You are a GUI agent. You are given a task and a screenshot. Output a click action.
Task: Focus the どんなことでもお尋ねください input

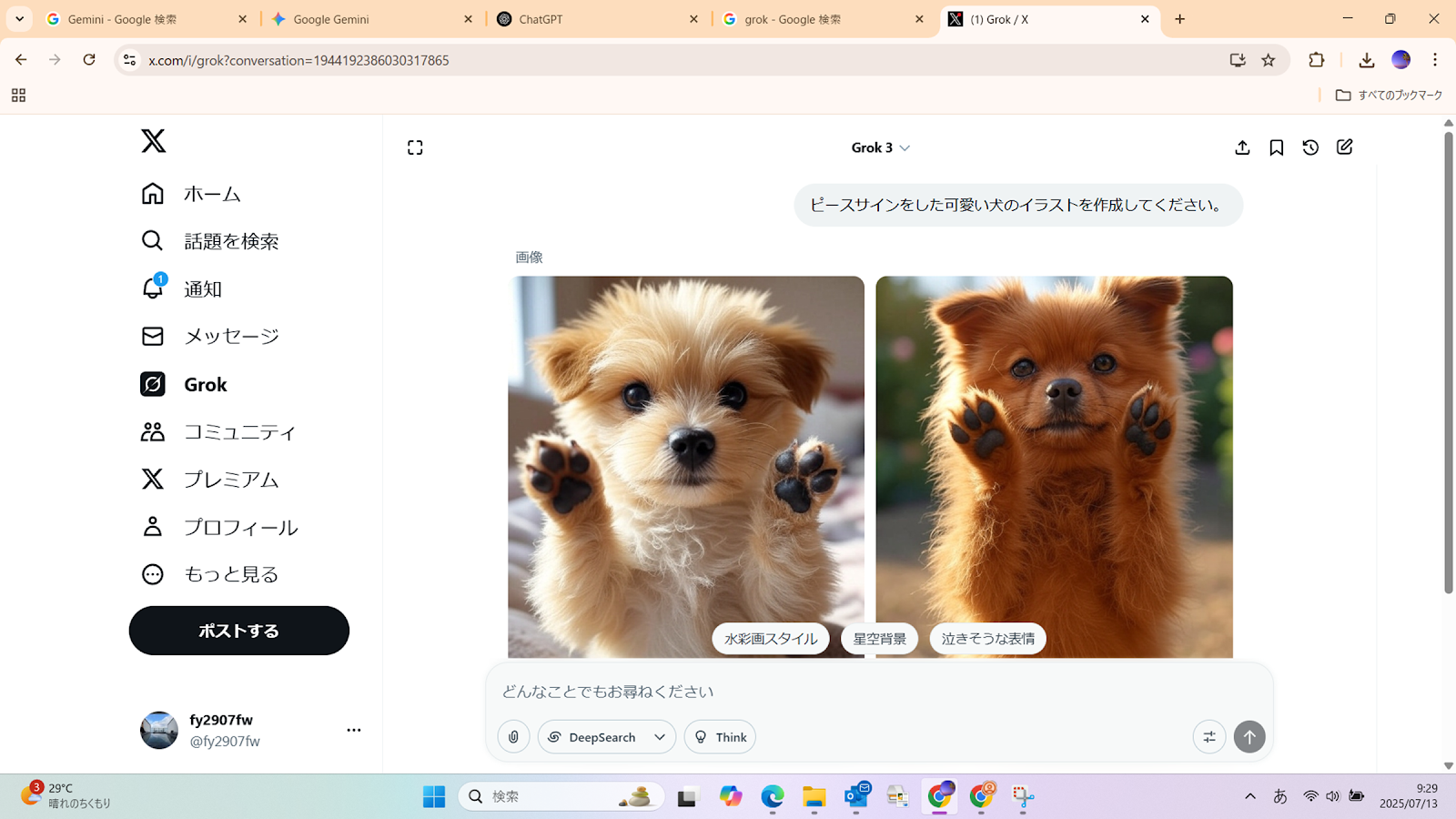878,692
